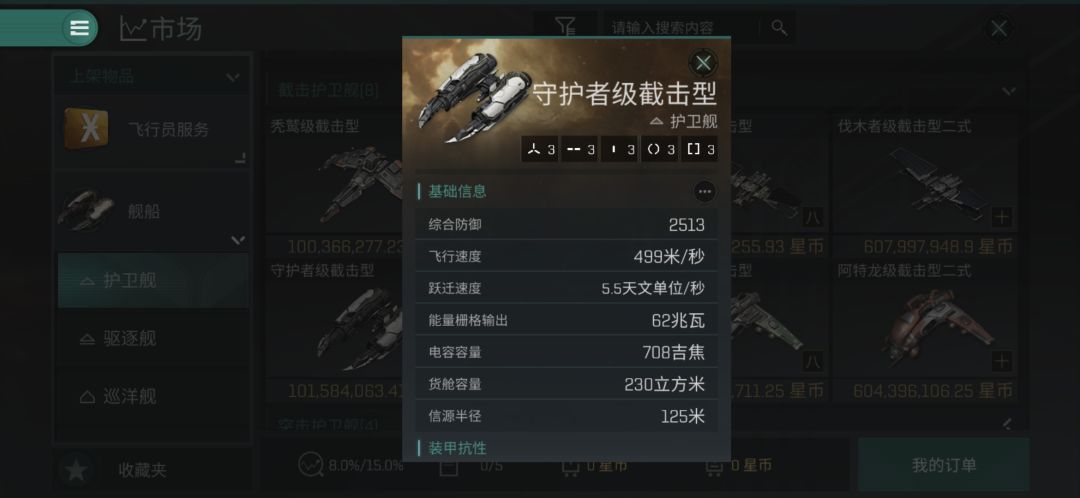The width and height of the screenshot is (1080, 498).
Task: Open the 收藏夹 star favorites
Action: (x=76, y=470)
